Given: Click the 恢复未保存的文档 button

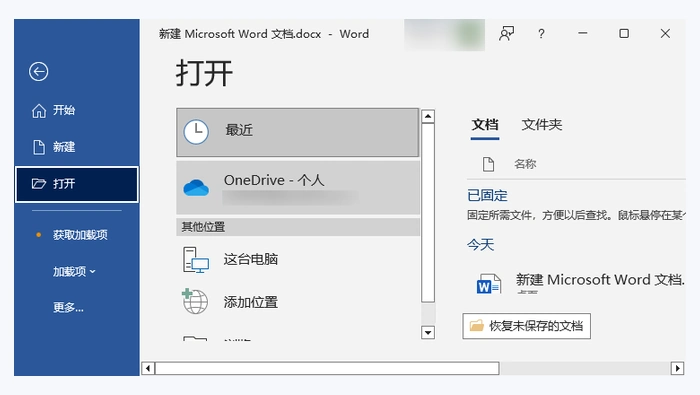Looking at the screenshot, I should (526, 326).
